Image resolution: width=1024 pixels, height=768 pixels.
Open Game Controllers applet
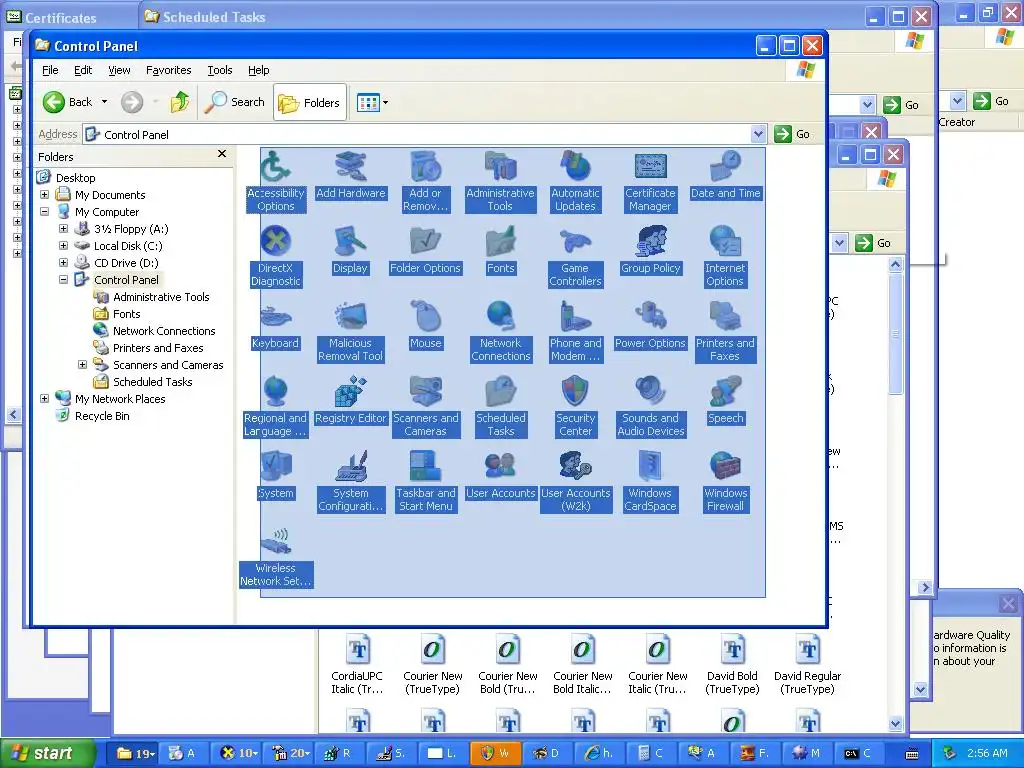point(575,257)
